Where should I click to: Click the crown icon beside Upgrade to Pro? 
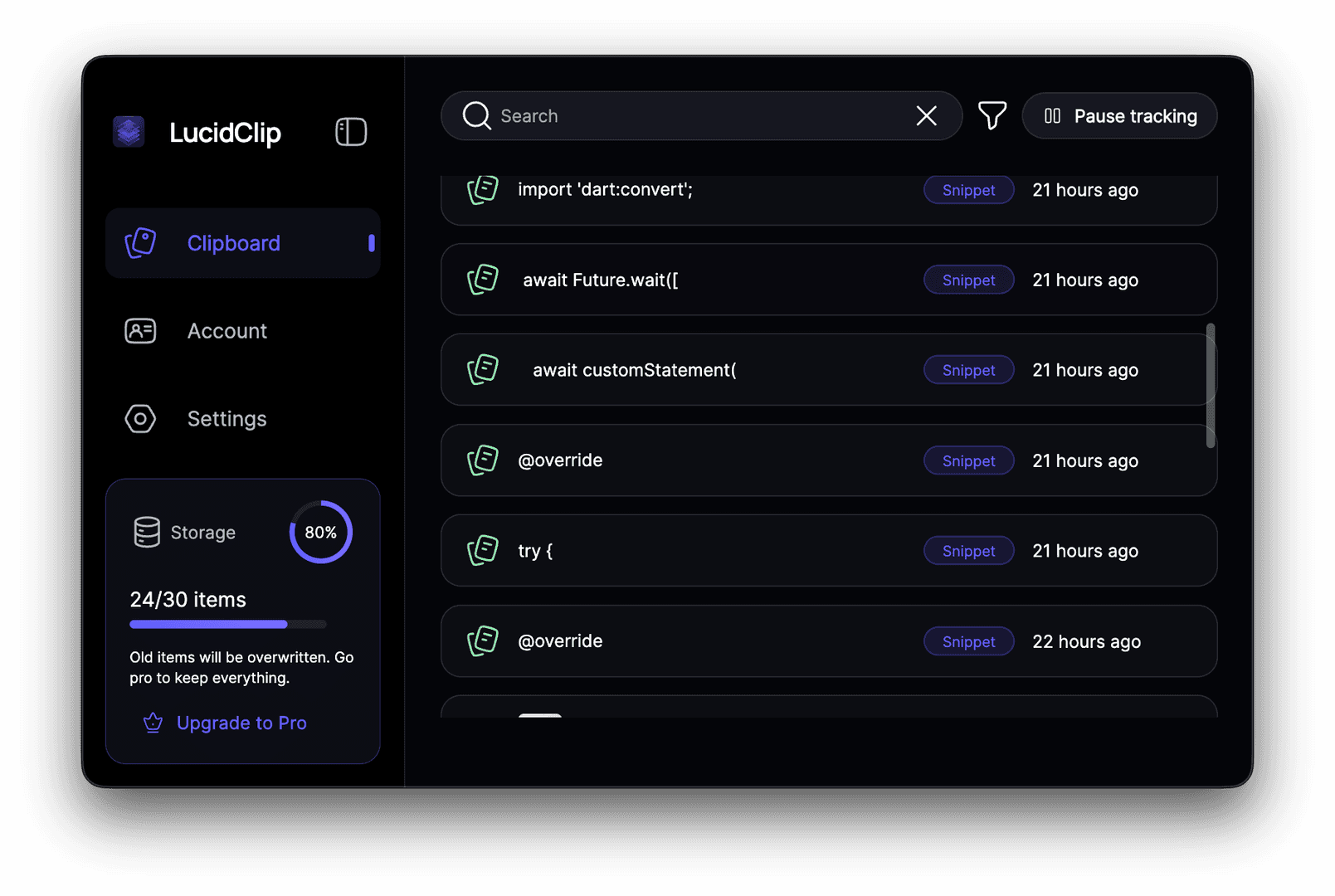[153, 723]
